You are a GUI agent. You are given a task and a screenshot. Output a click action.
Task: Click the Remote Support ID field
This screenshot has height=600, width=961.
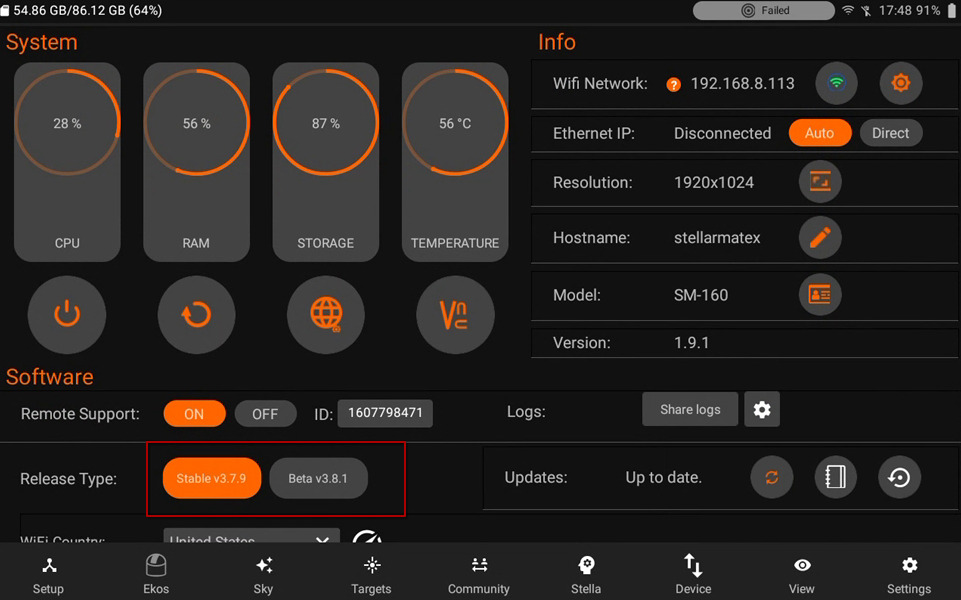click(385, 413)
